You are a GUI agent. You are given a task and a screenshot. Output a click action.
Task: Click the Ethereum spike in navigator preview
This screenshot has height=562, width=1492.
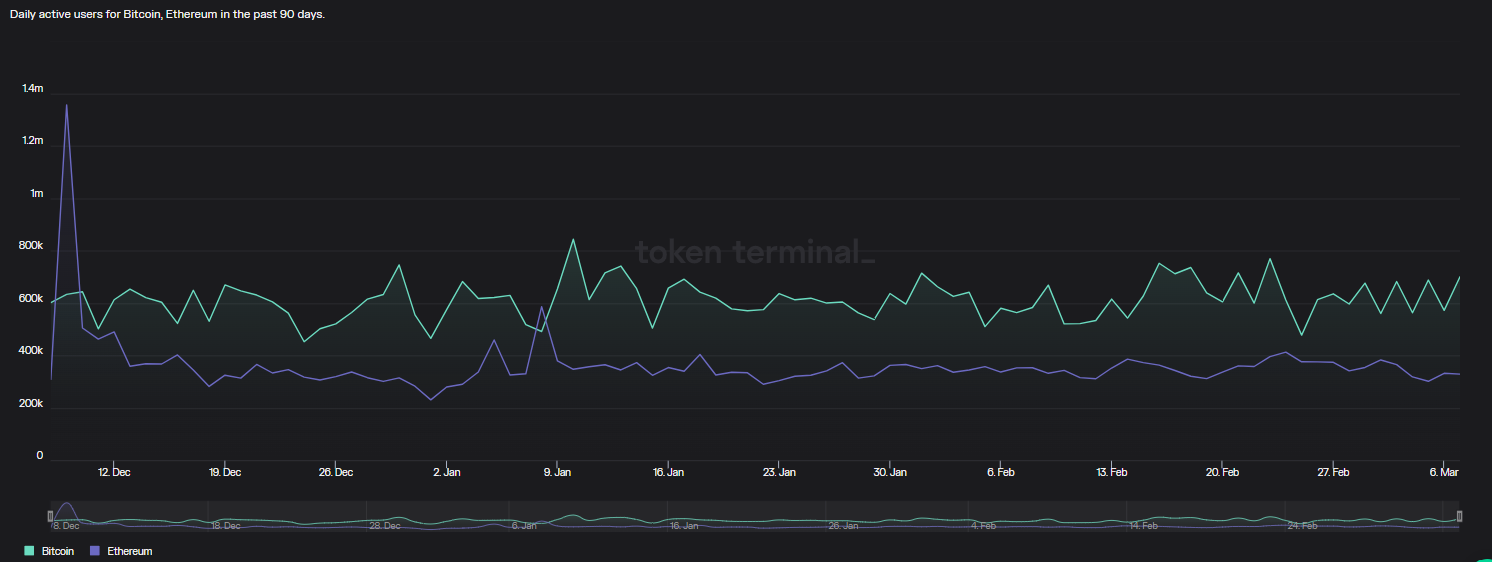click(67, 506)
